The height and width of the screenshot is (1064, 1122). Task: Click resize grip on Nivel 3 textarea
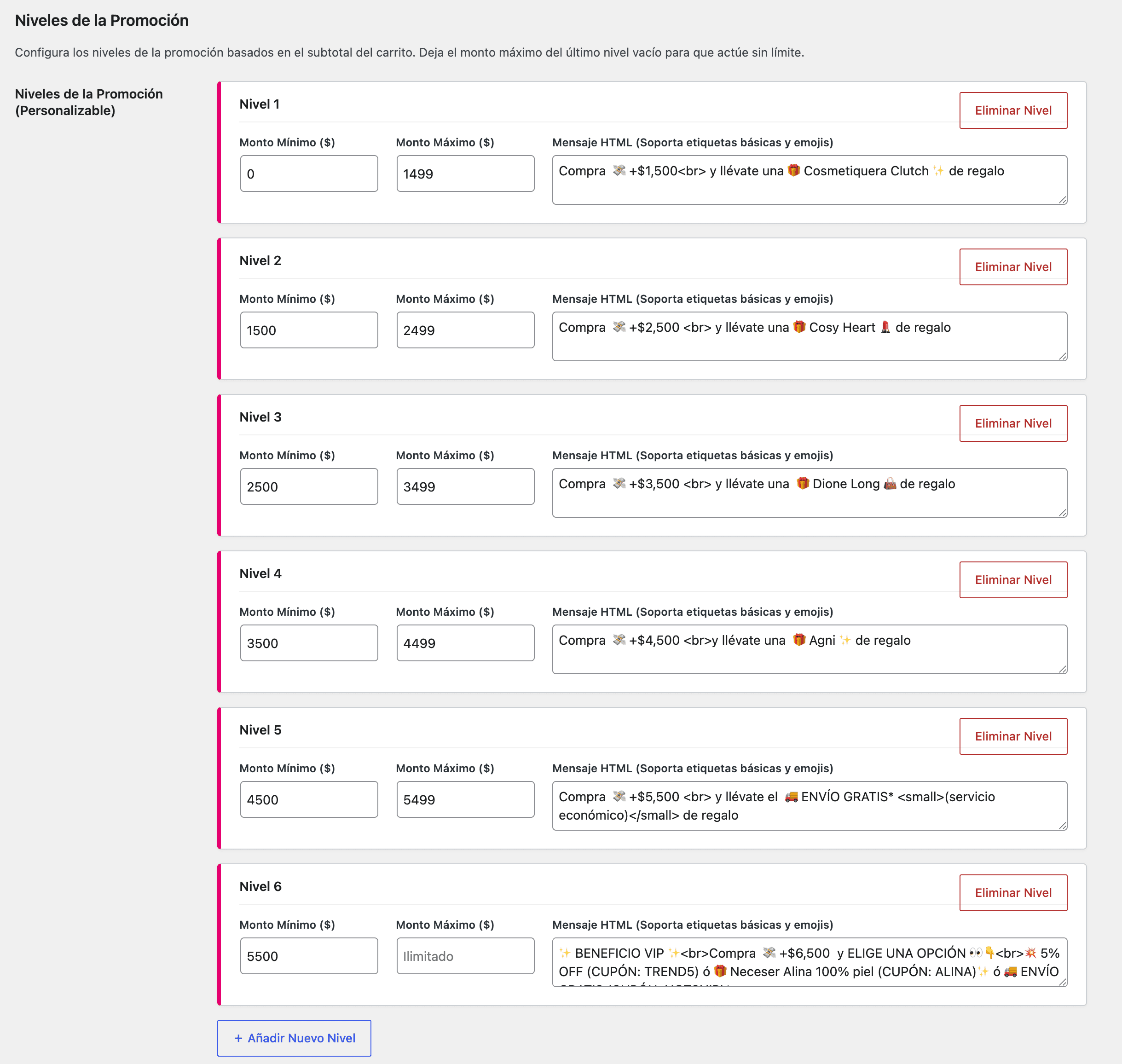[x=1063, y=513]
